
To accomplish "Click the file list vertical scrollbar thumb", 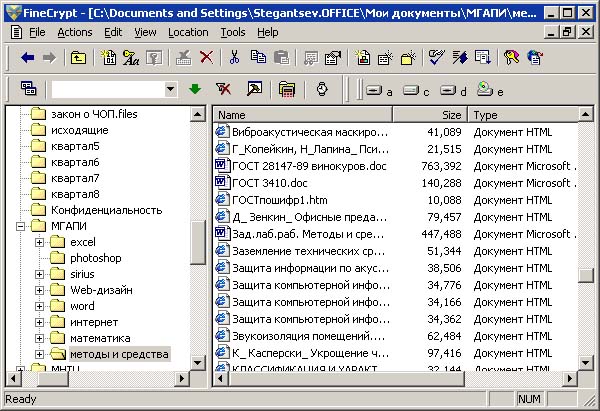I will click(585, 275).
